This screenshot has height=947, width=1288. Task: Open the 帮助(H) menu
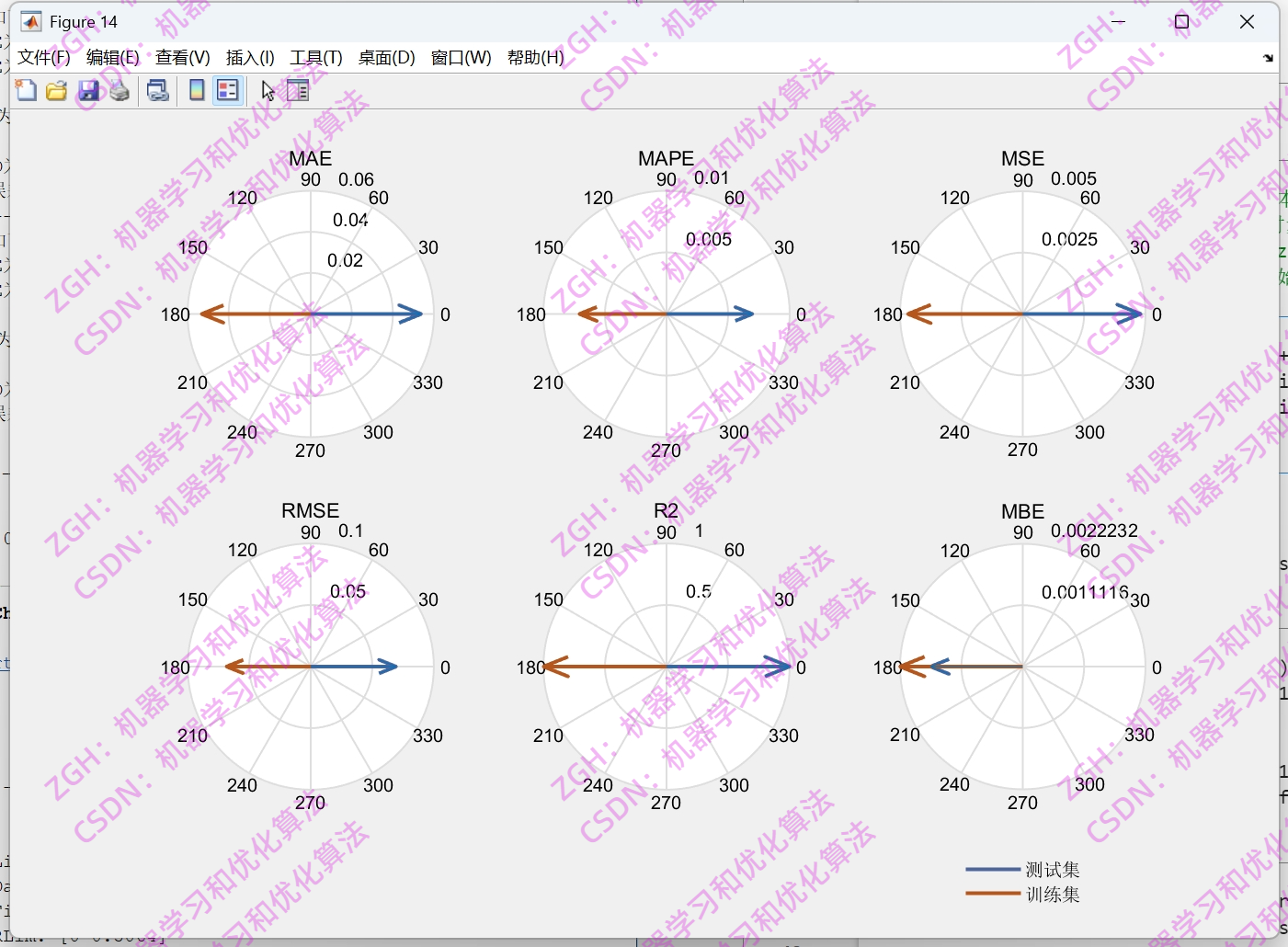click(x=536, y=58)
